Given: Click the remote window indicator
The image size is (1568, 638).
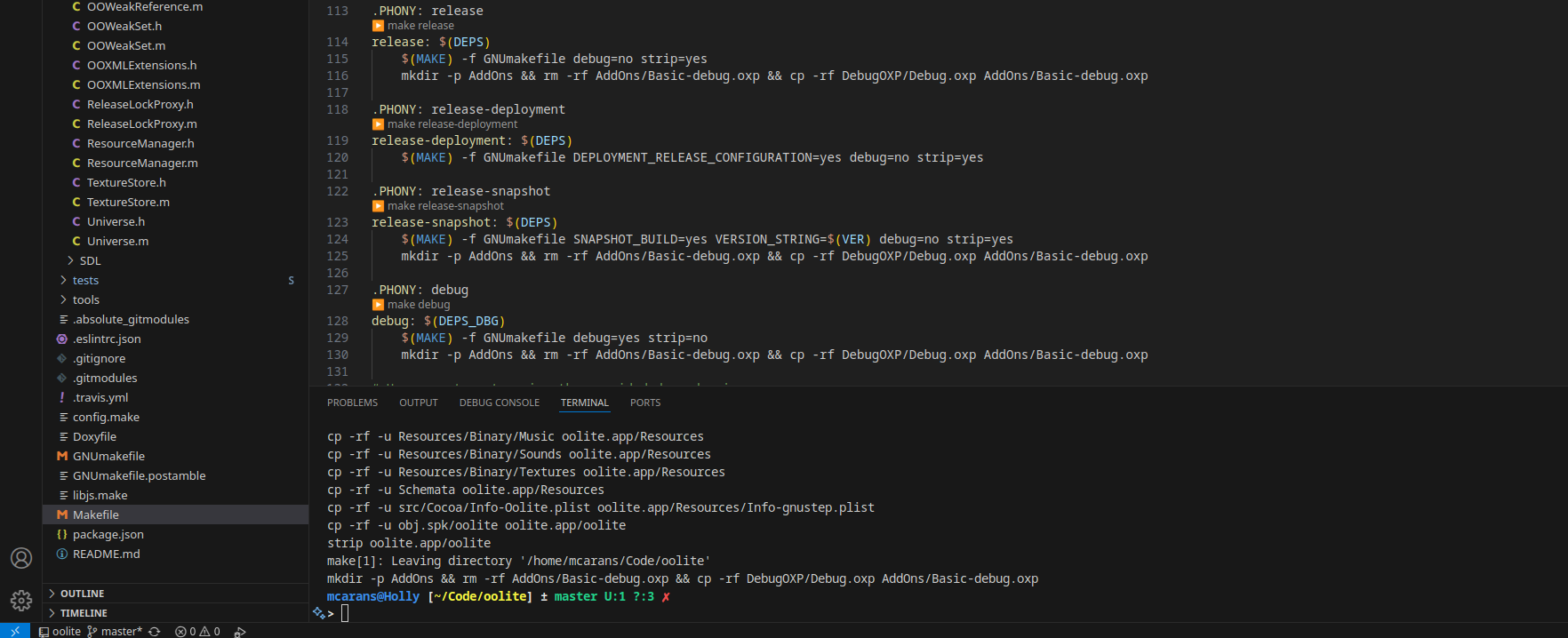Looking at the screenshot, I should point(15,631).
